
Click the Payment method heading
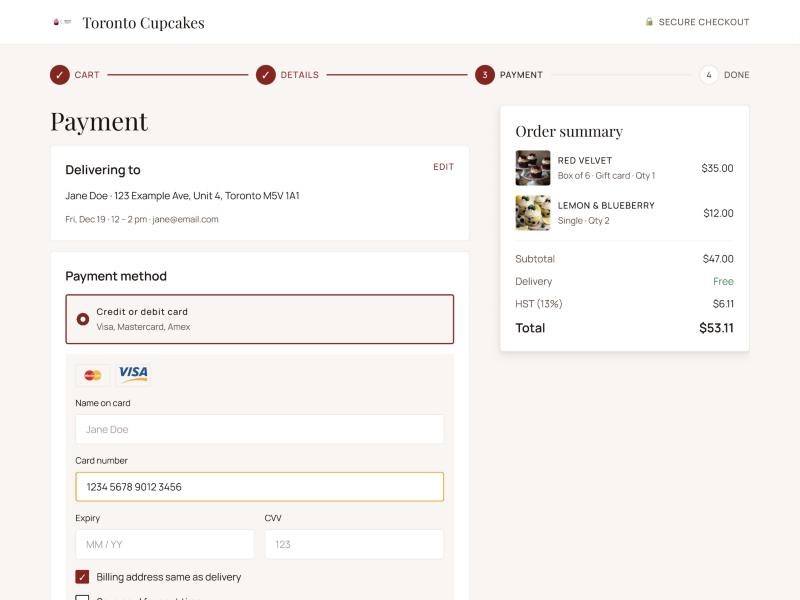point(116,276)
